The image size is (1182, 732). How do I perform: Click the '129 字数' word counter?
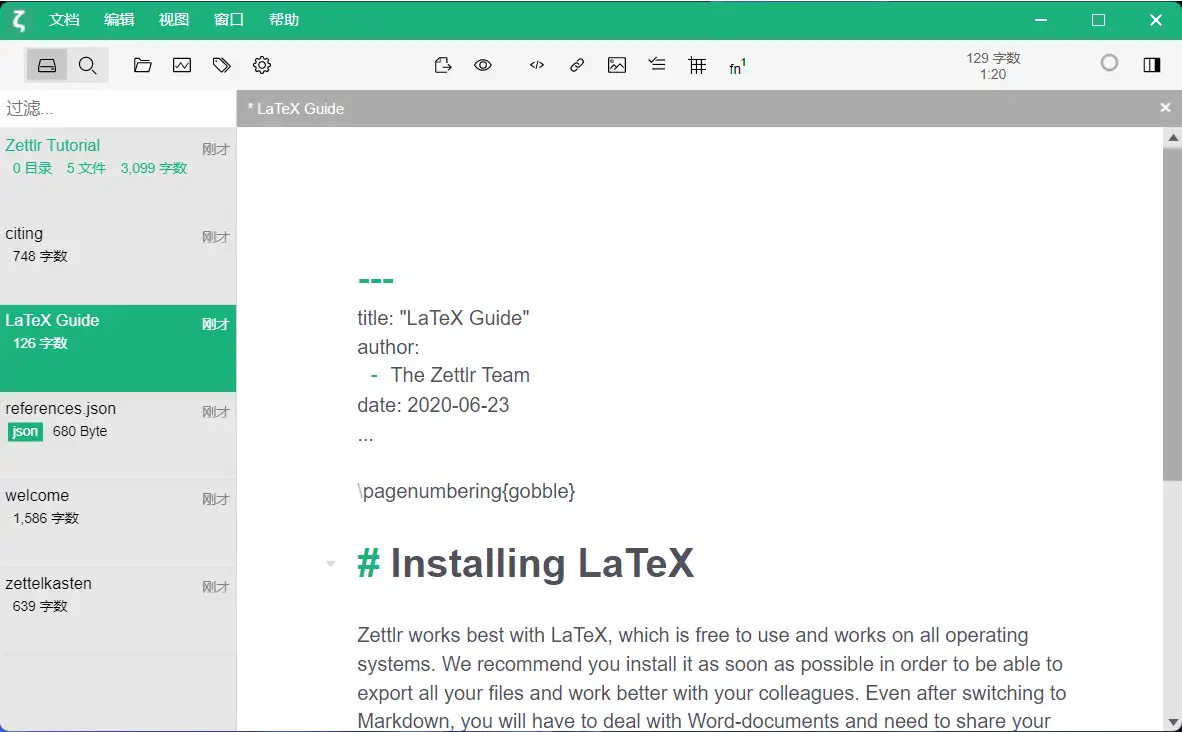(x=993, y=58)
